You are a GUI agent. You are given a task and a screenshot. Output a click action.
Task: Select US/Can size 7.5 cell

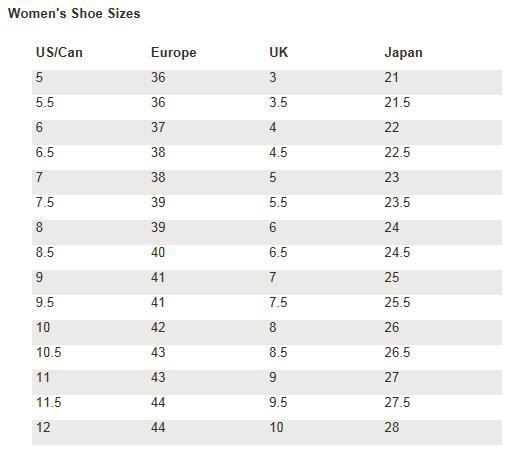45,202
